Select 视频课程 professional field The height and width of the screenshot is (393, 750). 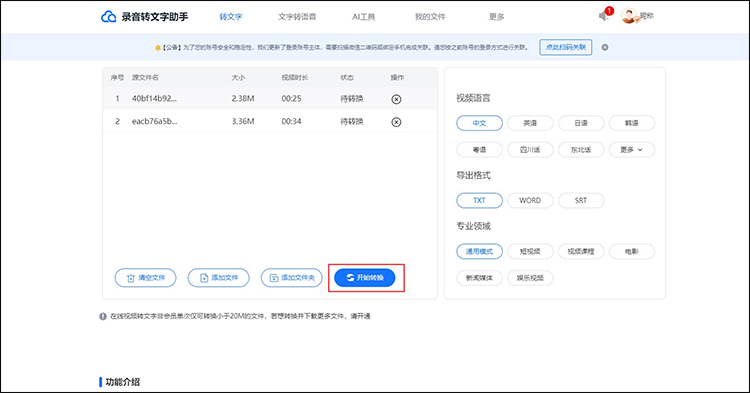(581, 251)
